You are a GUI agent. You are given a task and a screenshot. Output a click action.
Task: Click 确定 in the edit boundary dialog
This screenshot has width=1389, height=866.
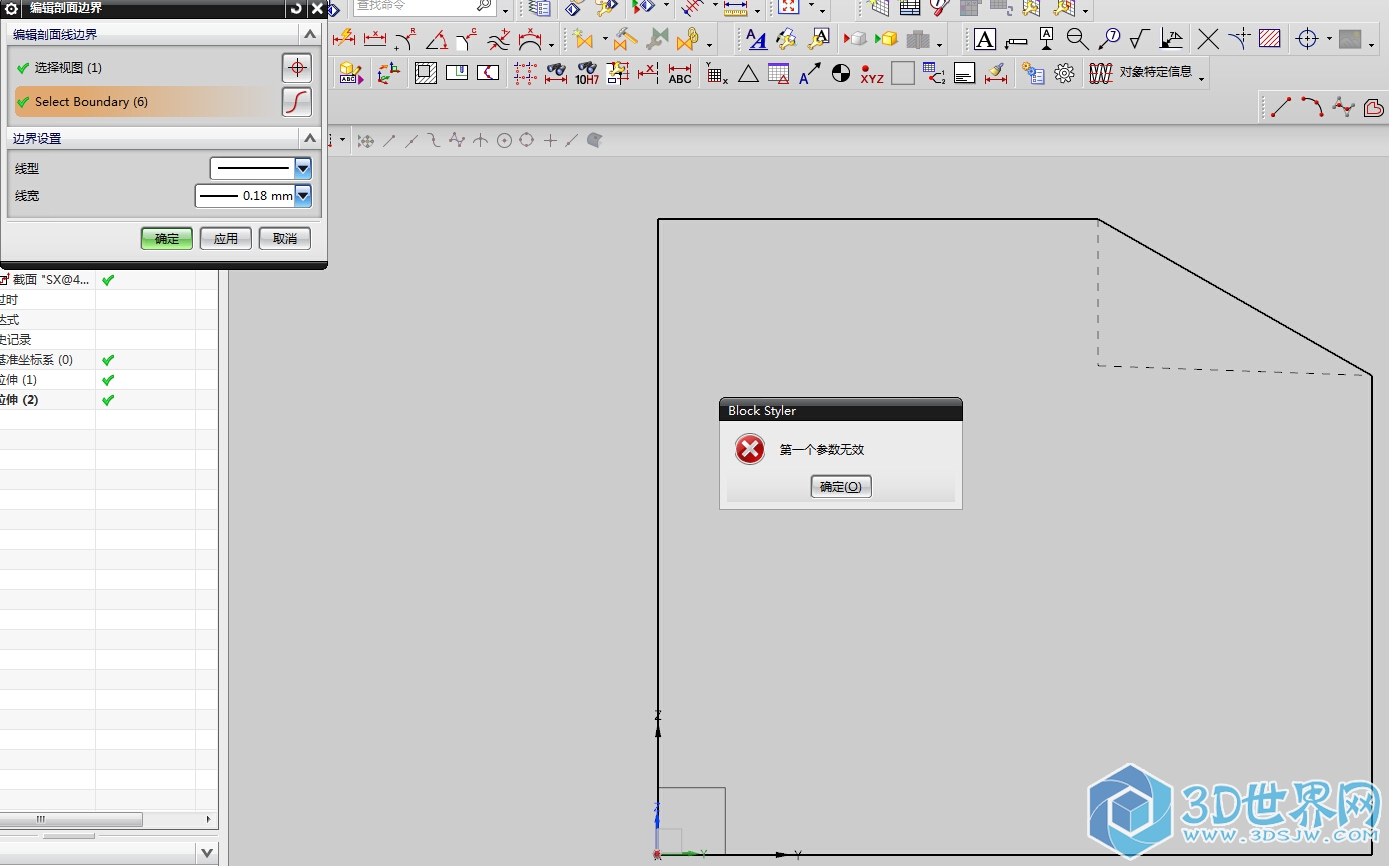point(167,238)
